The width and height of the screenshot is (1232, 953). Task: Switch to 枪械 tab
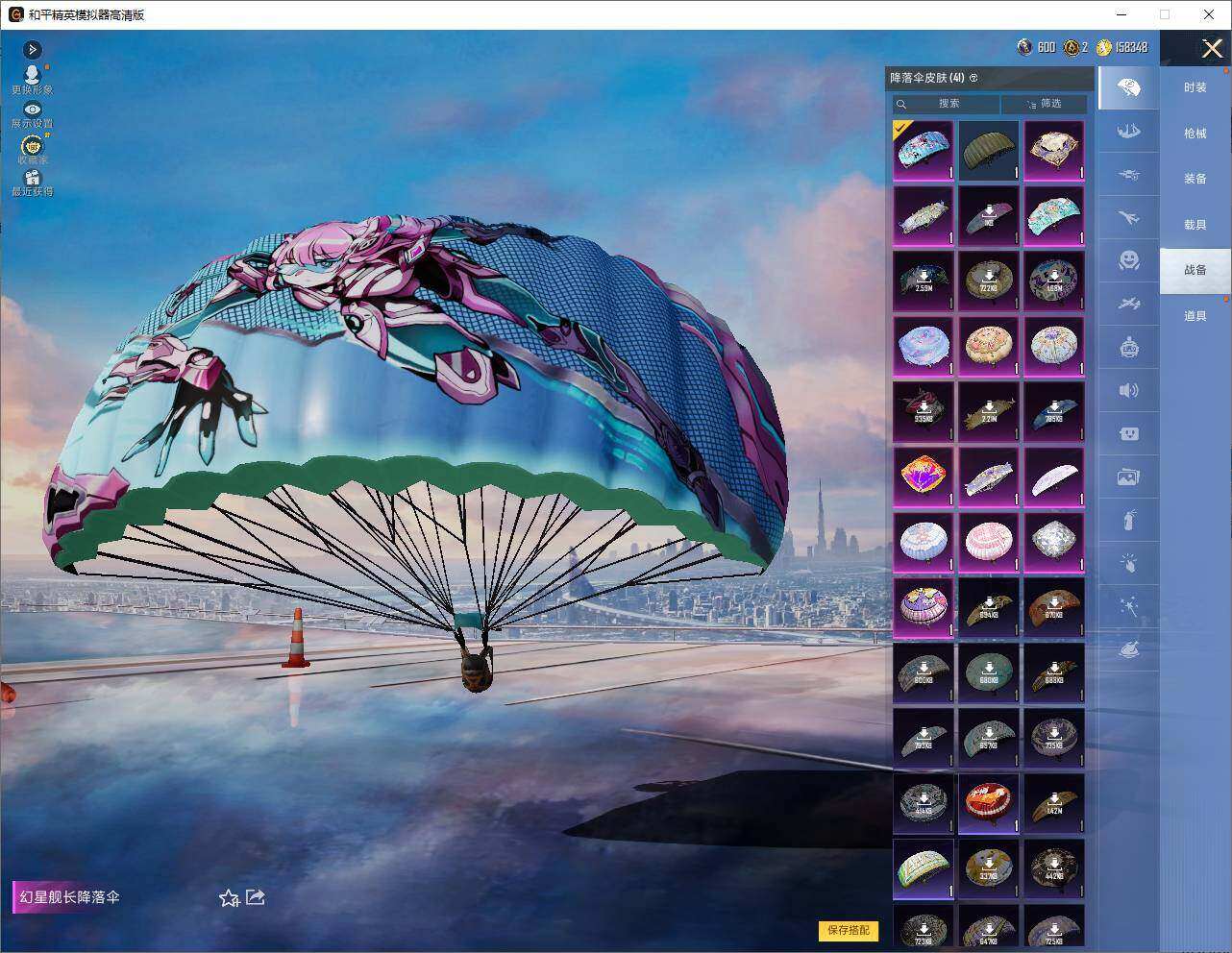tap(1195, 134)
